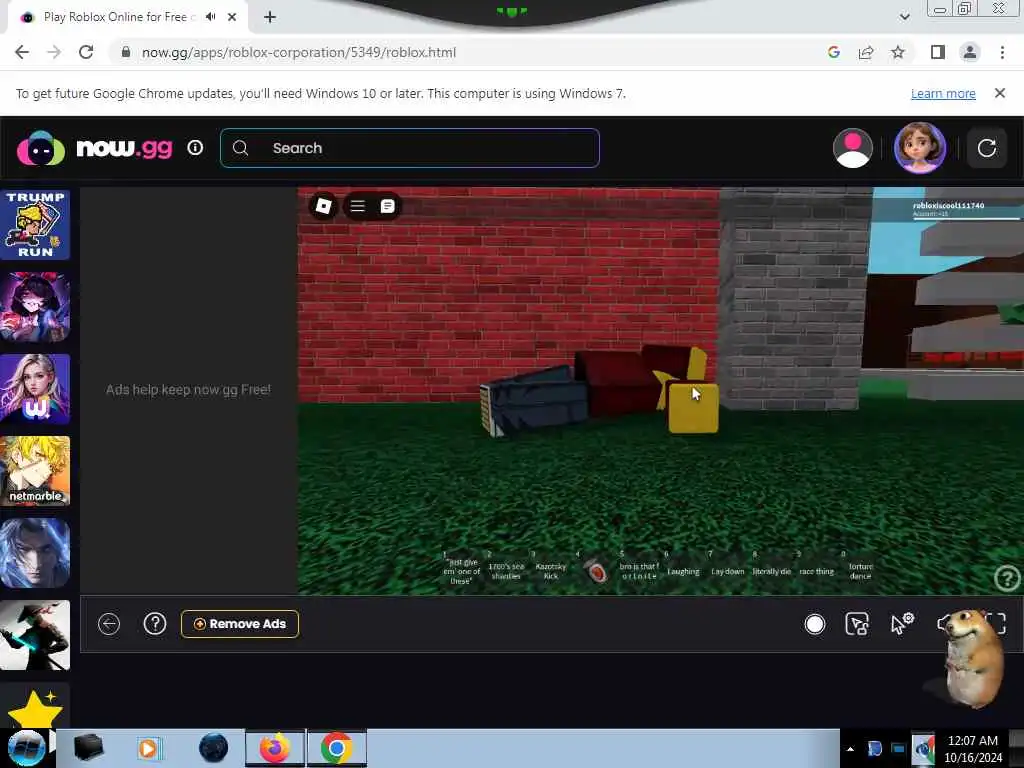Screen dimensions: 1024x768
Task: Dismiss the Chrome update notification bar
Action: click(1000, 93)
